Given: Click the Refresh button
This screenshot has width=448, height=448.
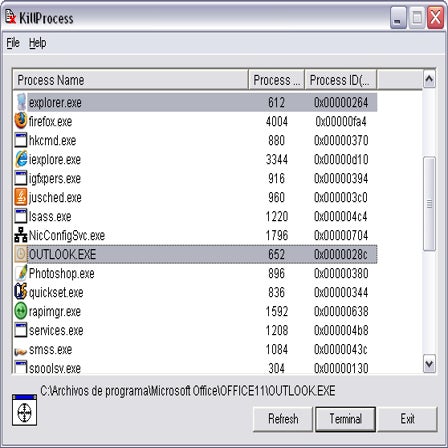Looking at the screenshot, I should [x=283, y=419].
